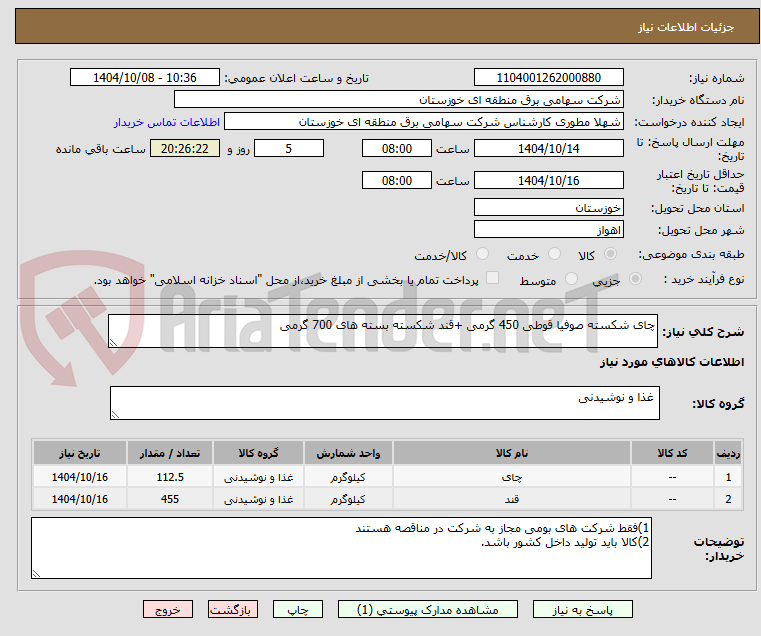Click the بازگشت back button
Viewport: 761px width, 636px height.
coord(233,609)
